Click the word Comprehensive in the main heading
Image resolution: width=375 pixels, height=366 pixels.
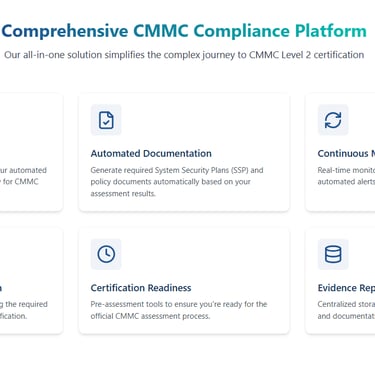point(65,31)
